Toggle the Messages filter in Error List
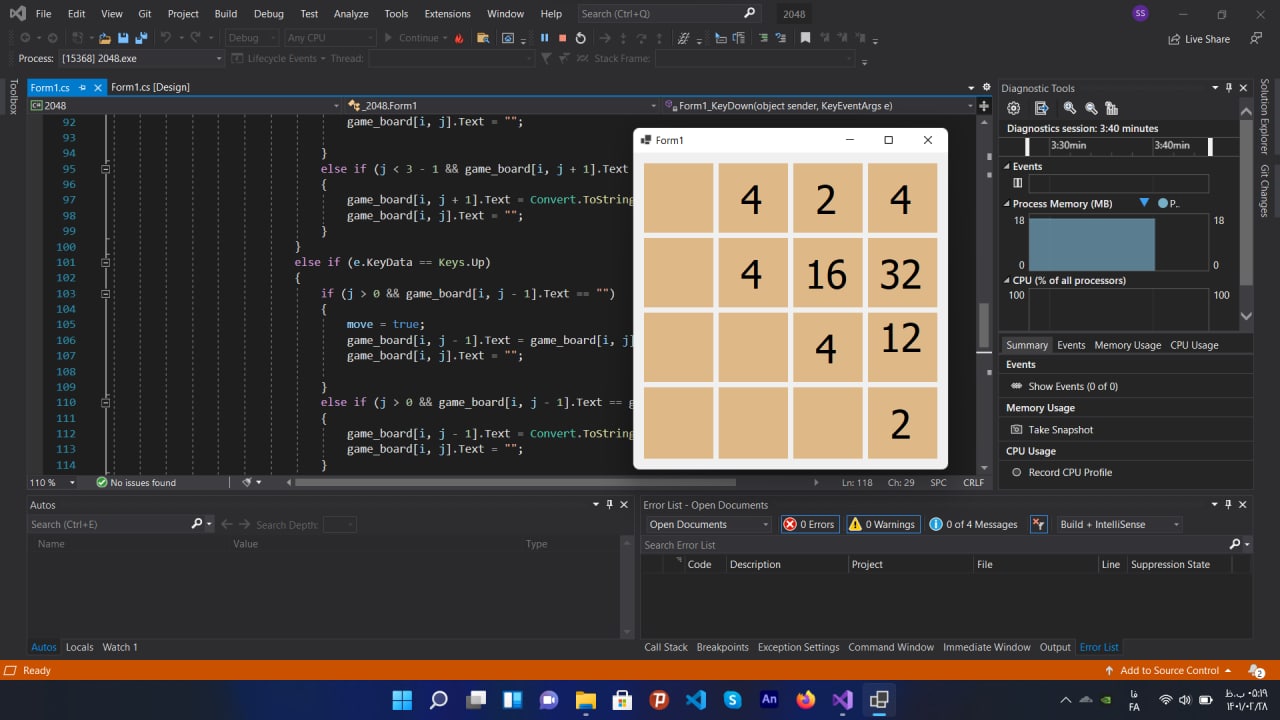Image resolution: width=1280 pixels, height=720 pixels. point(973,524)
